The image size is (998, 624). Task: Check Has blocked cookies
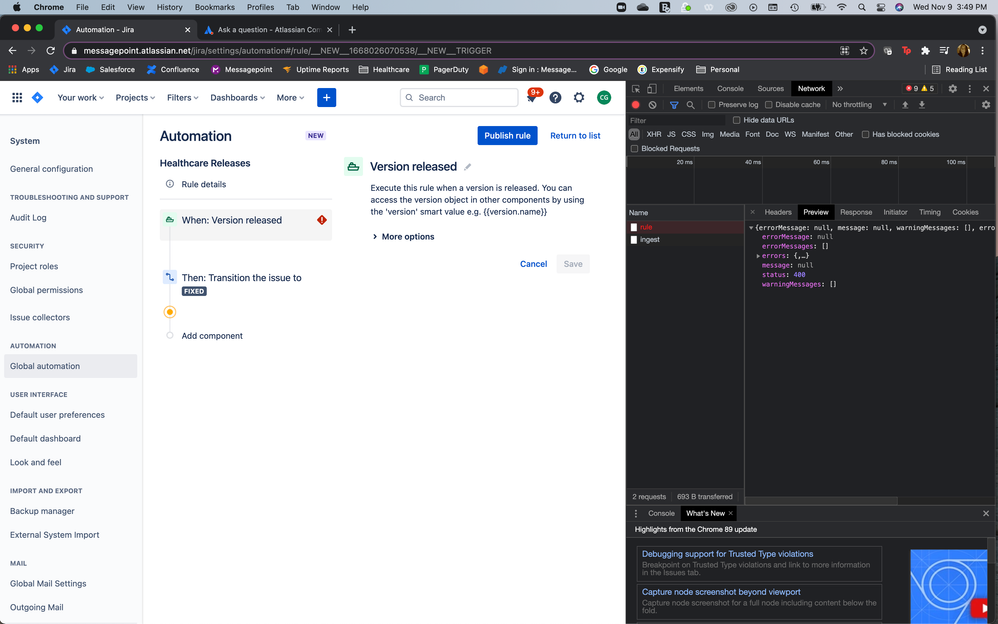(x=865, y=134)
